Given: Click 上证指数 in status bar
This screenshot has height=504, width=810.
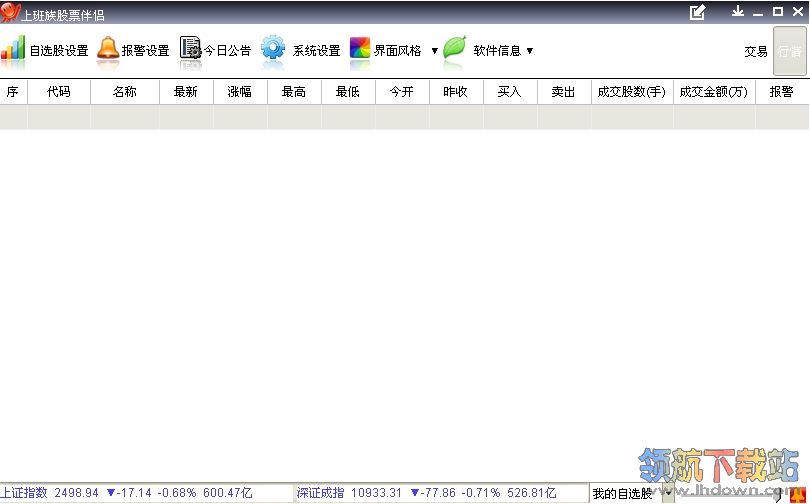Looking at the screenshot, I should pyautogui.click(x=24, y=493).
